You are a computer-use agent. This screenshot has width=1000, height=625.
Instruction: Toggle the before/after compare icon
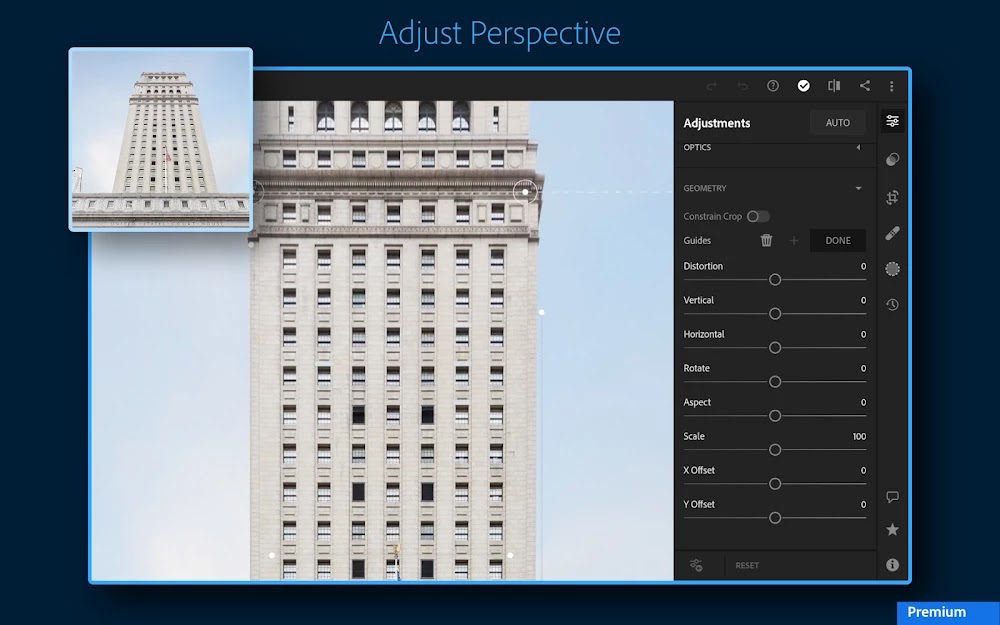(x=834, y=85)
